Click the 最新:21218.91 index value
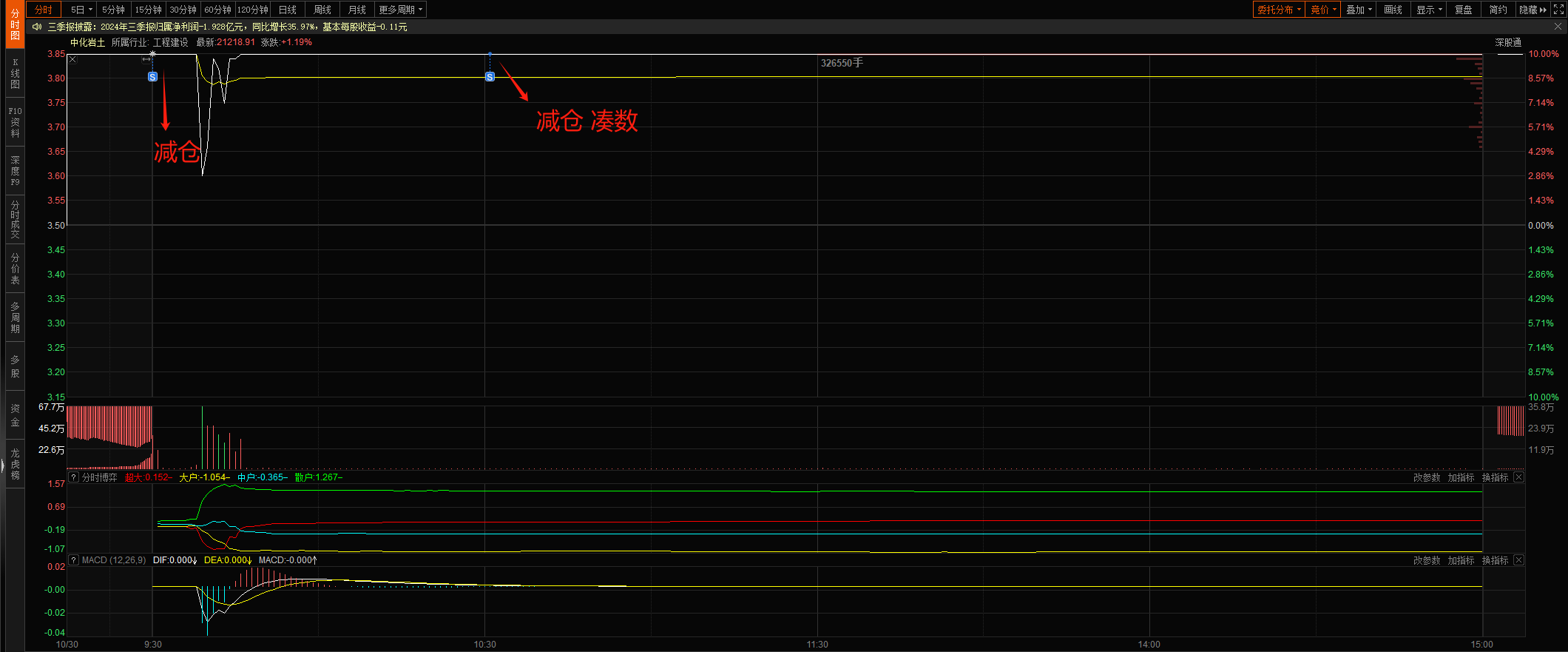This screenshot has width=1568, height=652. (226, 42)
